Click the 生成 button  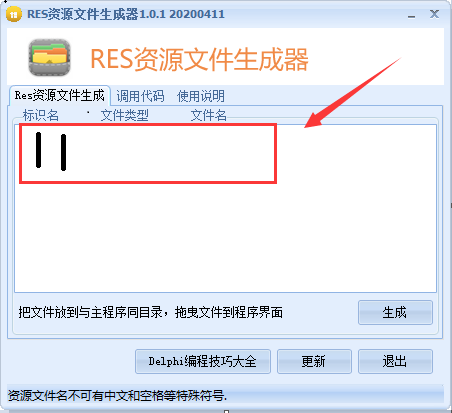395,312
